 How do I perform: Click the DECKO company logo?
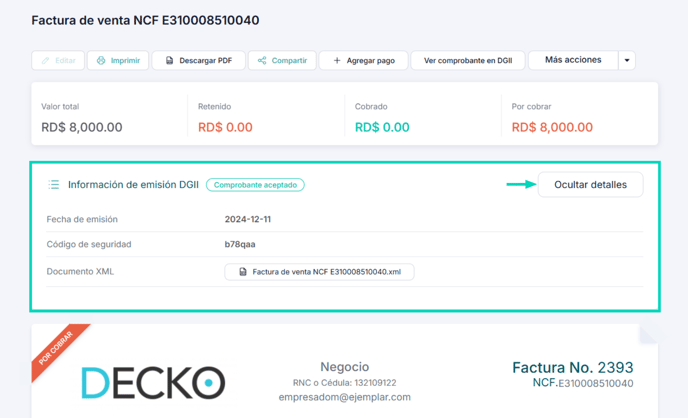click(x=153, y=382)
